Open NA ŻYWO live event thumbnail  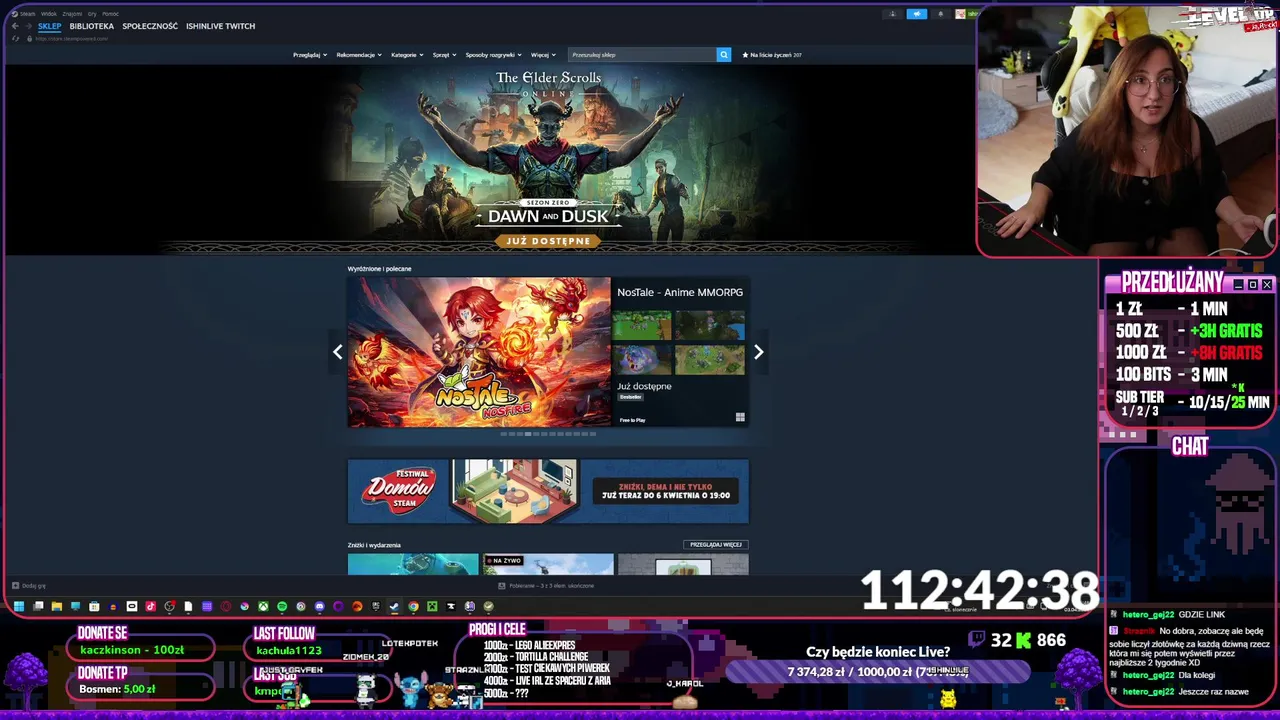[548, 565]
